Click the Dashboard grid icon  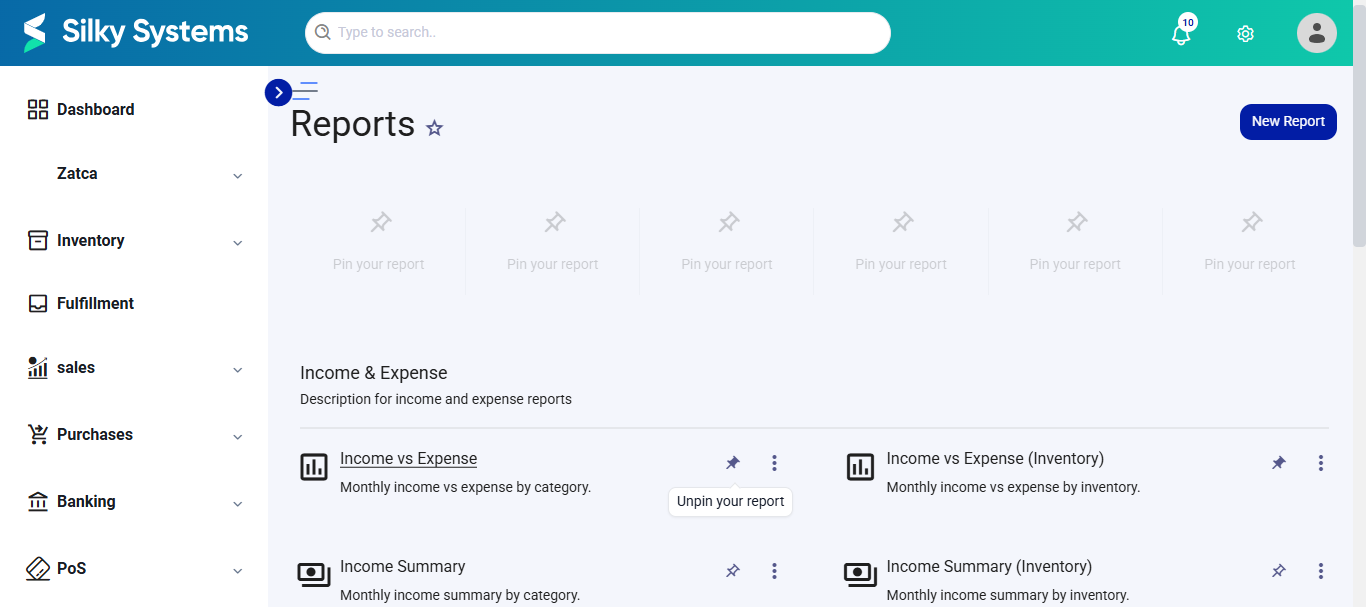38,110
